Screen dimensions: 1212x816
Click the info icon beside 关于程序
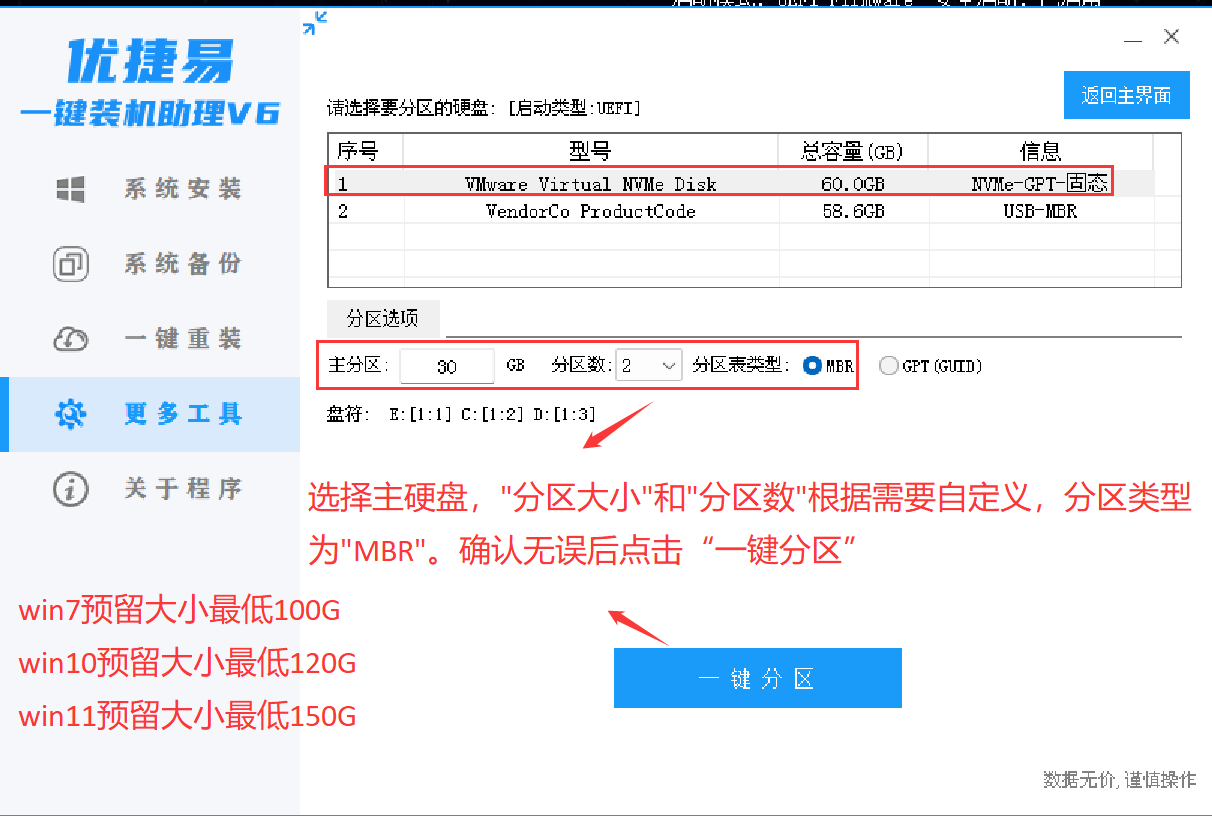[x=71, y=489]
